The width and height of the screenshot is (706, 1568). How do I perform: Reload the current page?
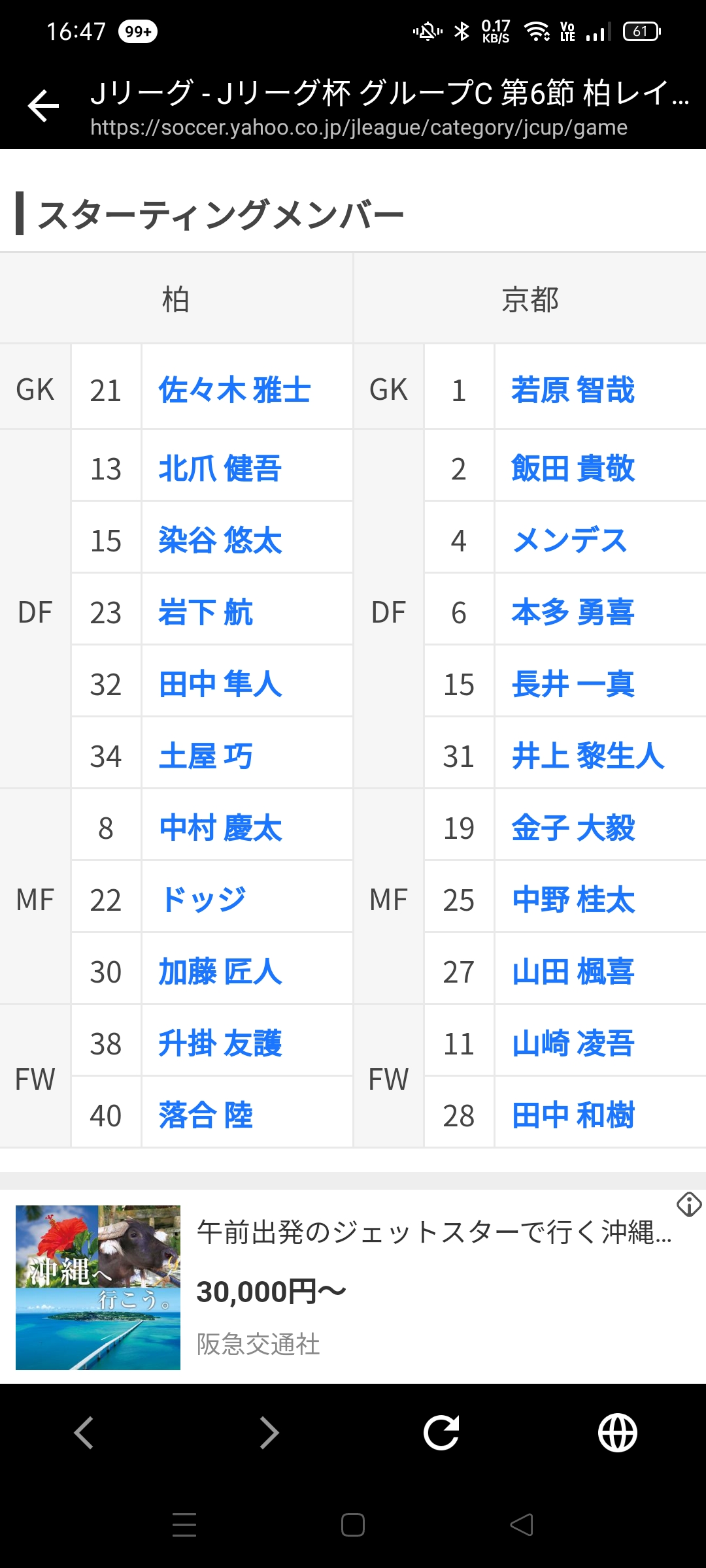tap(441, 1433)
